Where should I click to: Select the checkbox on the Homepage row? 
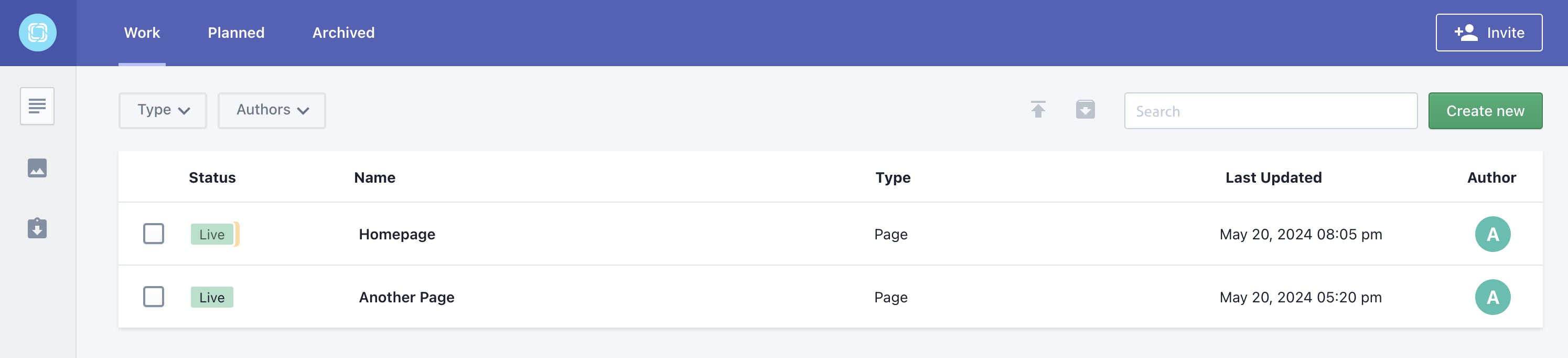153,234
